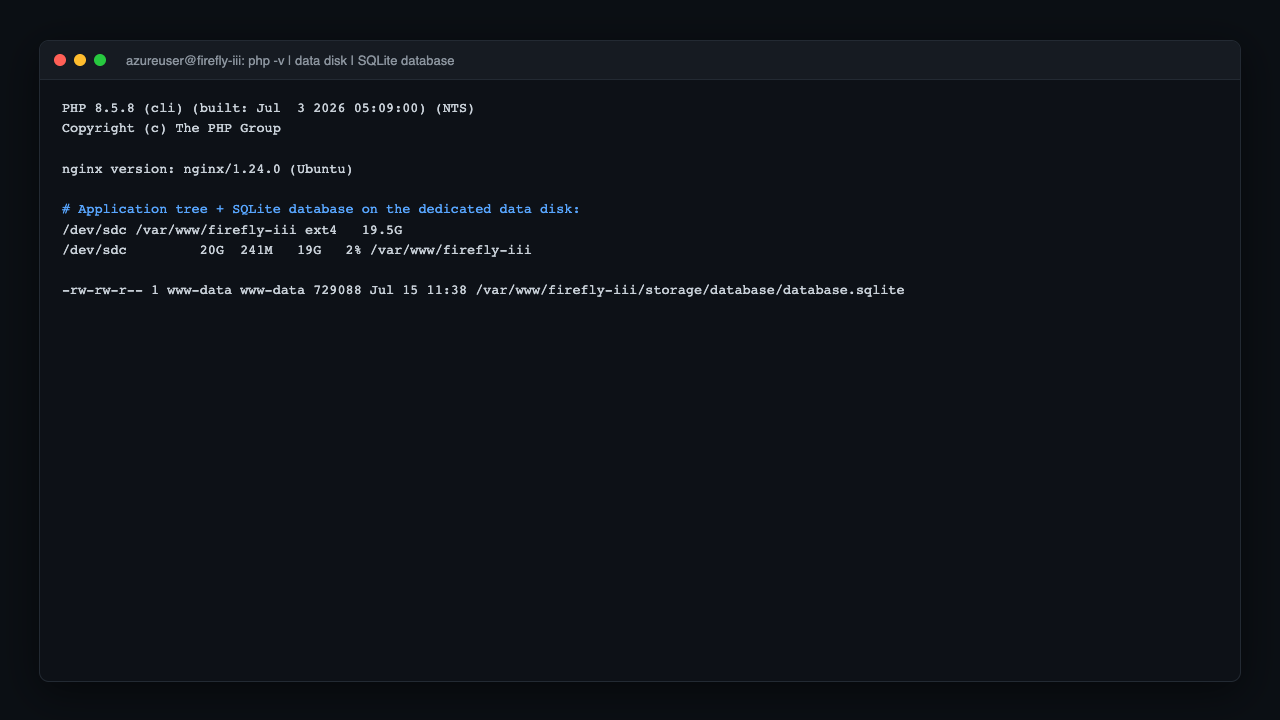Click the 'ext4' filesystem type
The height and width of the screenshot is (720, 1280).
321,230
